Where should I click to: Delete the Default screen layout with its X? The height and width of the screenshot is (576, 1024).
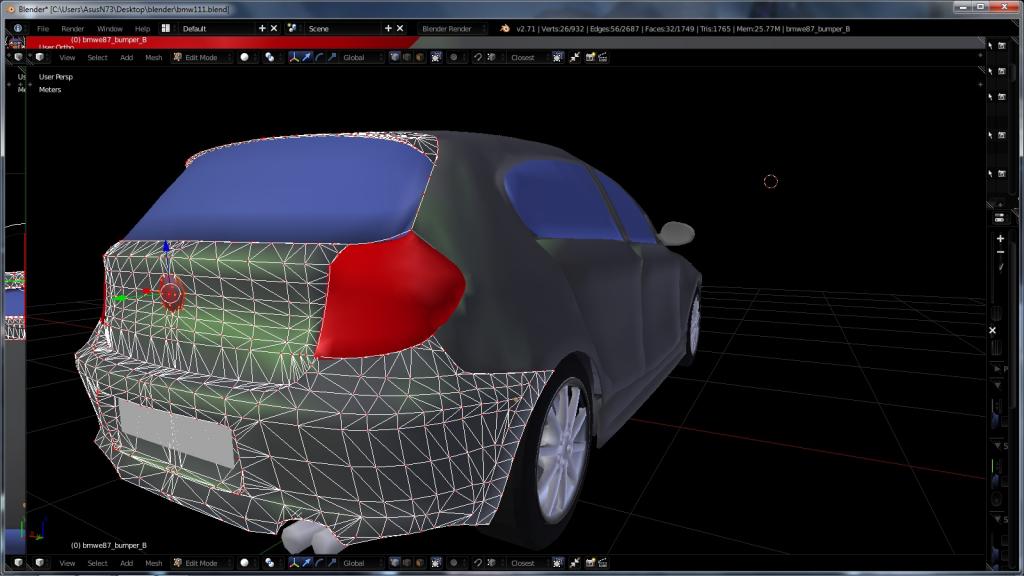point(274,29)
